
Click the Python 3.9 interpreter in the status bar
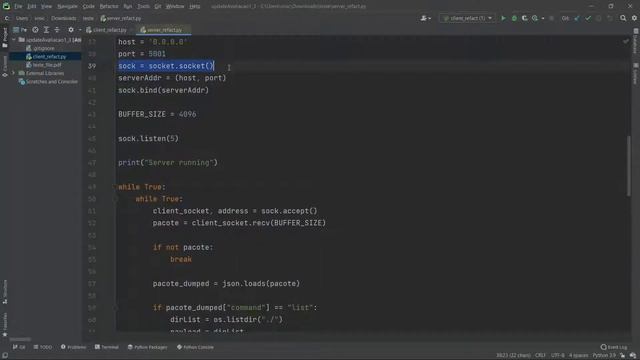click(x=604, y=356)
